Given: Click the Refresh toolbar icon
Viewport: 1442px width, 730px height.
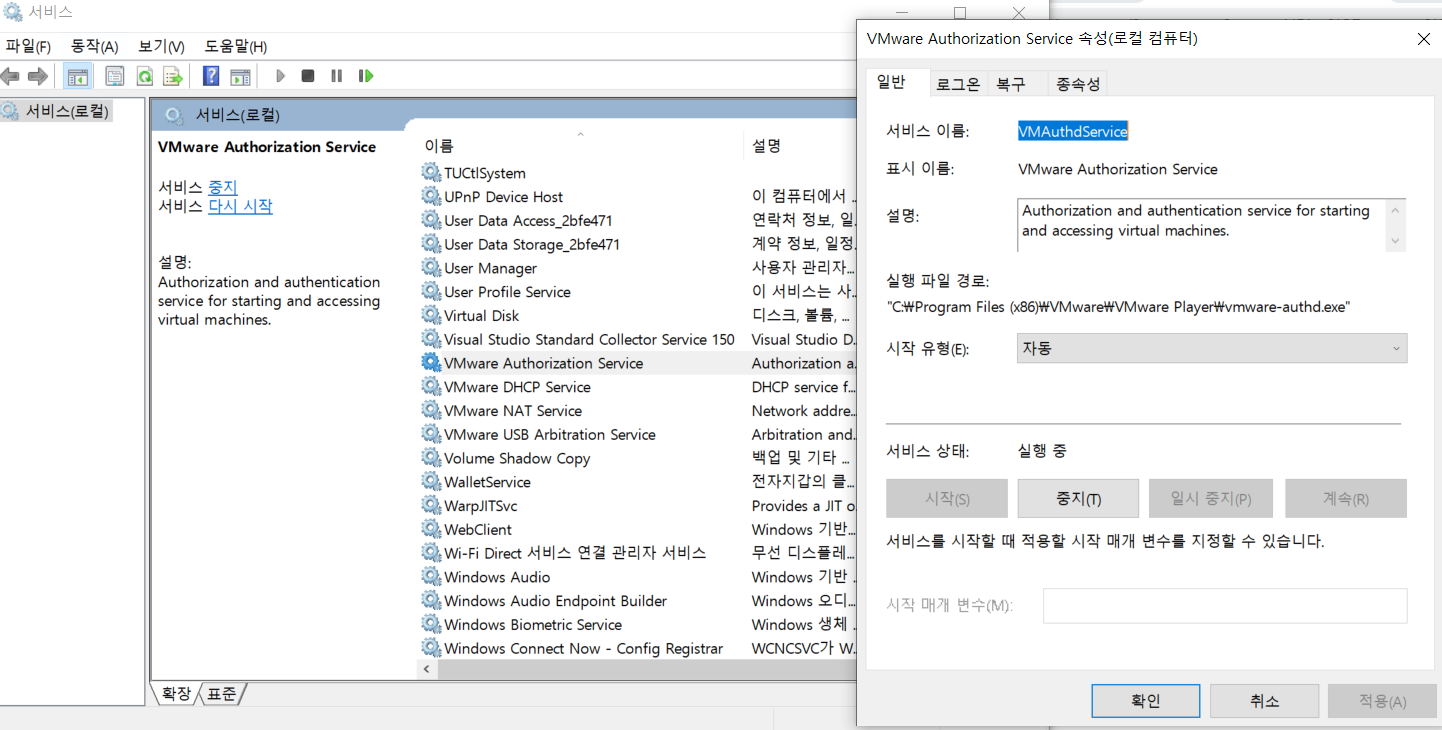Looking at the screenshot, I should point(144,76).
